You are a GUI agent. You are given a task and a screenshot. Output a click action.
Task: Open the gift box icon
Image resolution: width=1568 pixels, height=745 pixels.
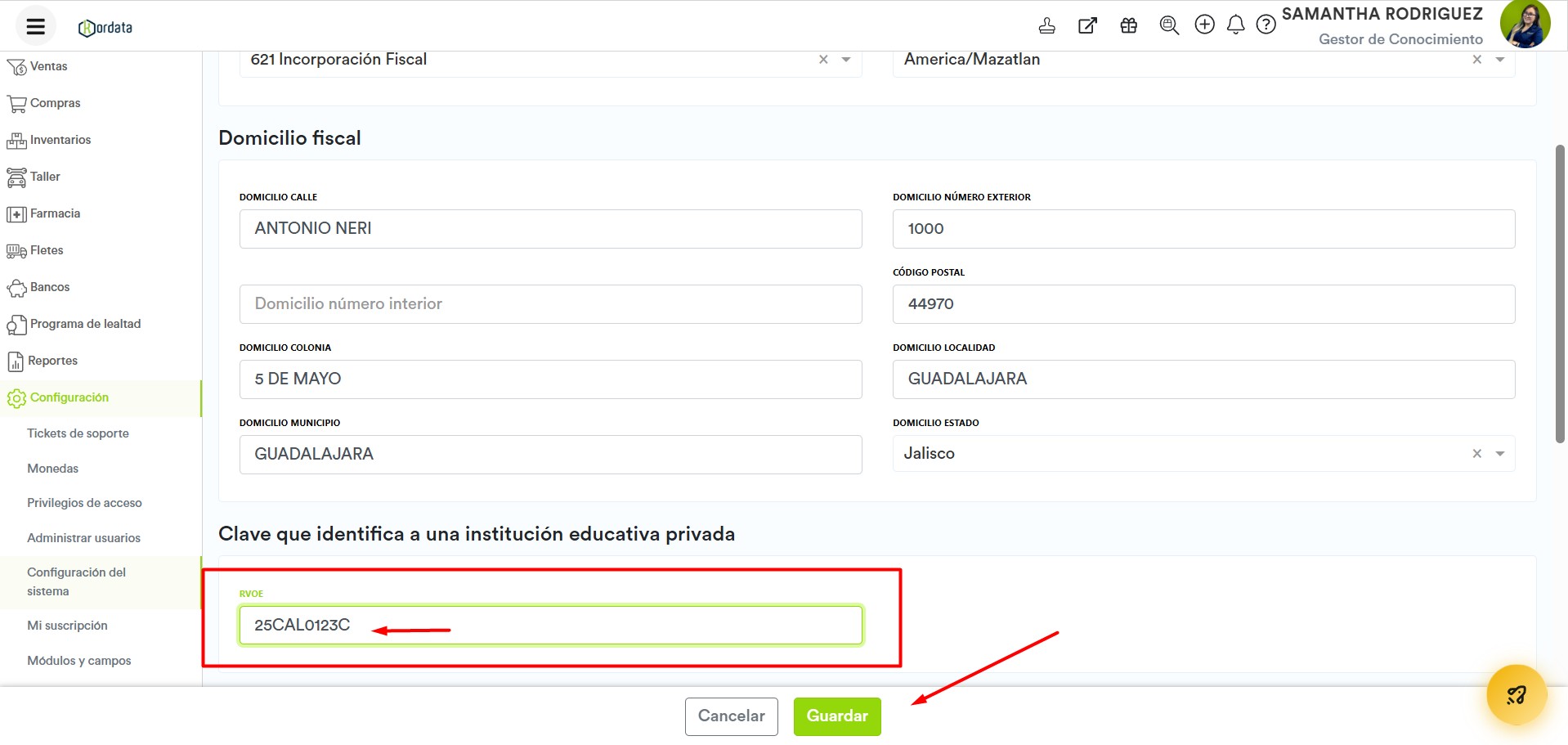(1129, 25)
